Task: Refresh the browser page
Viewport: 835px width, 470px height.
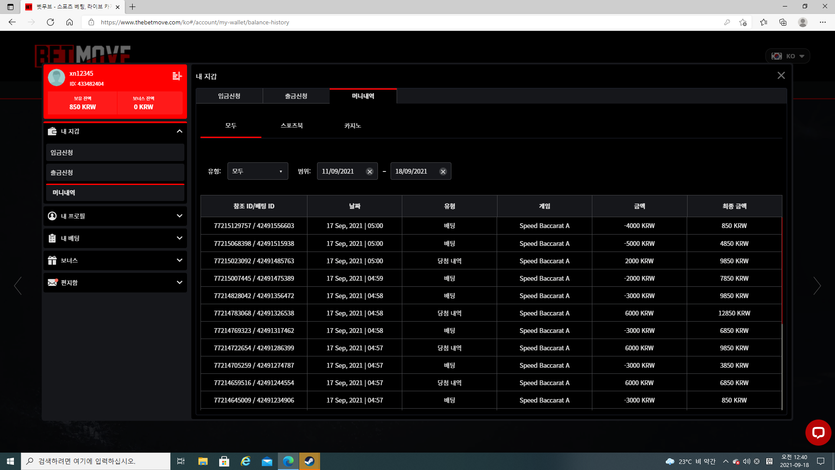Action: (x=50, y=22)
